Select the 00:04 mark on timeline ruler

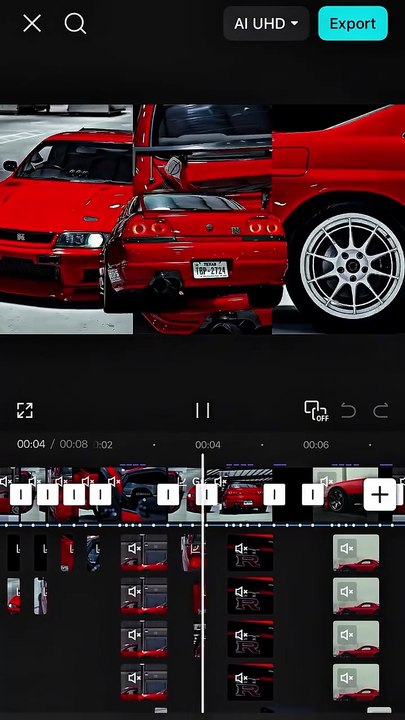(208, 444)
